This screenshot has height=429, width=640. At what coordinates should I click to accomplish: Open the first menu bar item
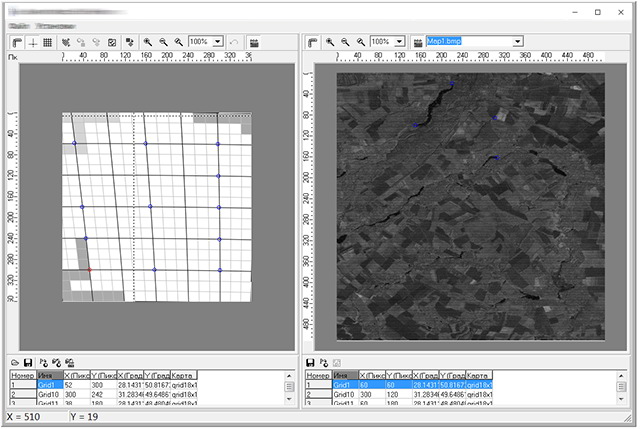pos(19,26)
